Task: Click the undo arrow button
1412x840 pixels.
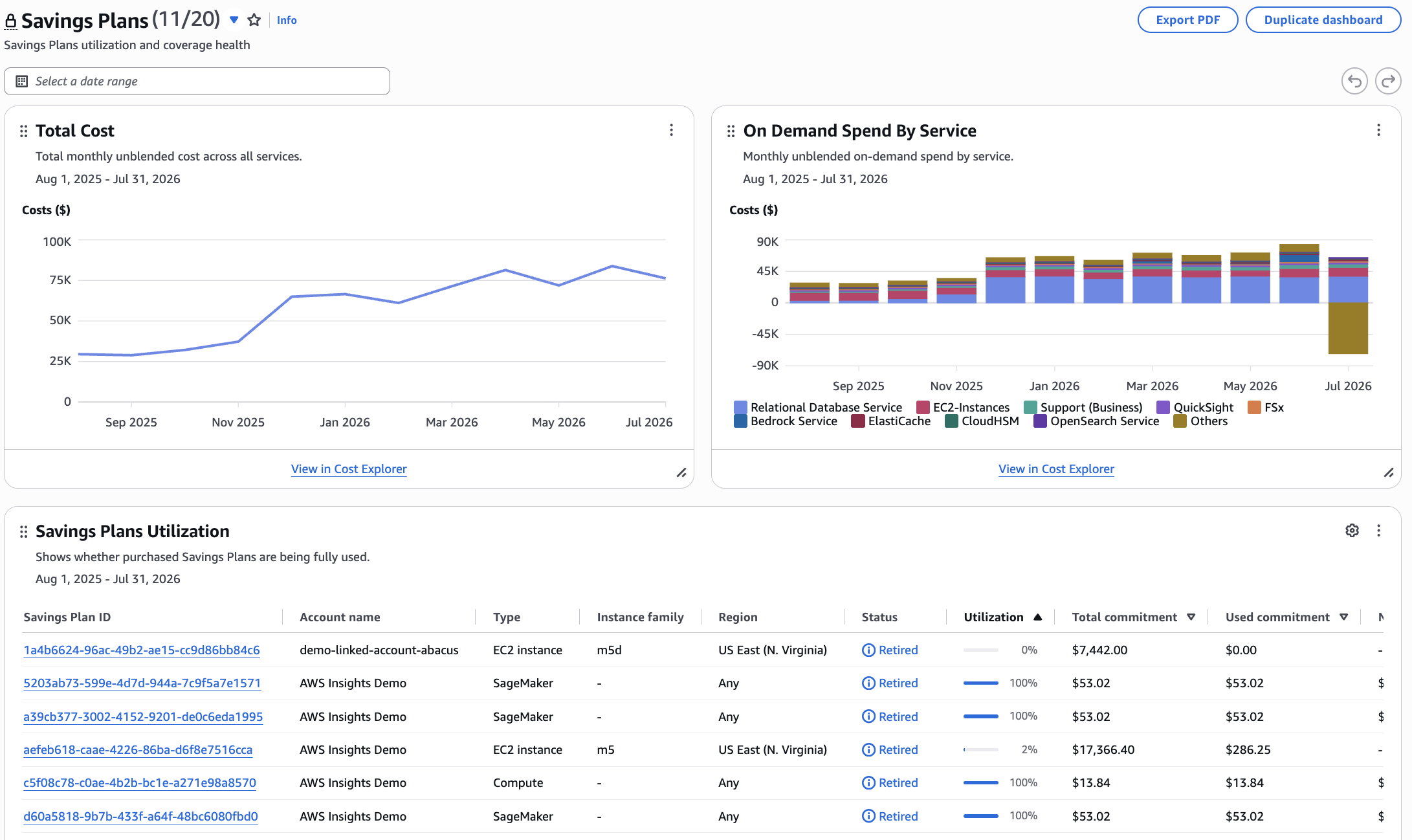Action: (1354, 81)
